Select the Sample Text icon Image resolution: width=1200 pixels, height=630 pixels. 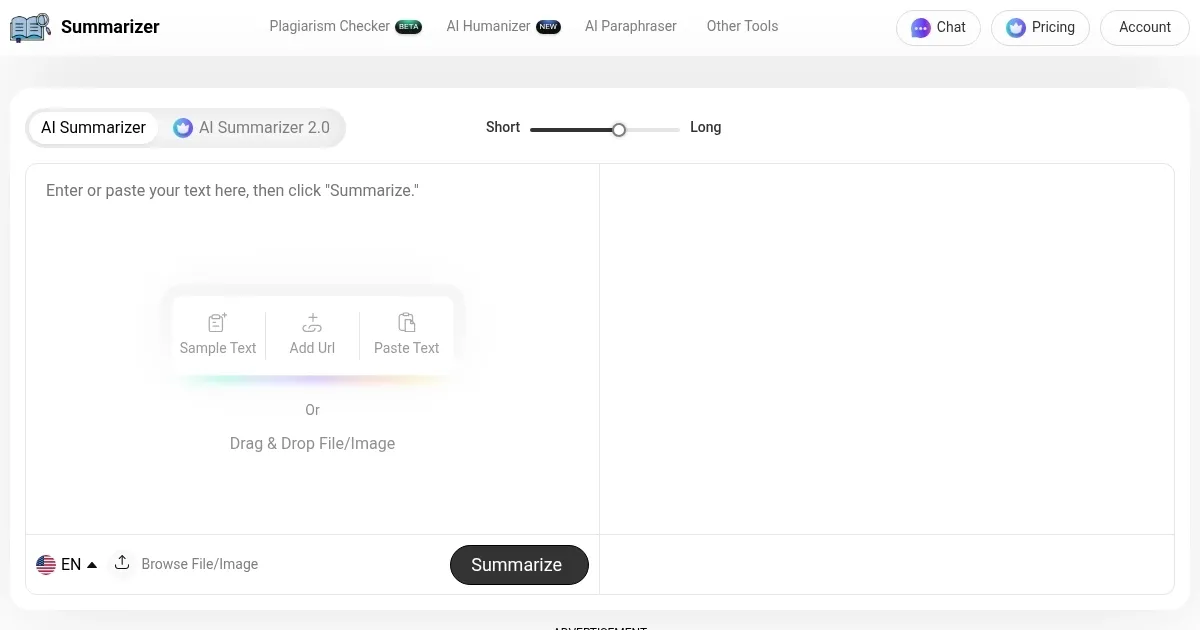tap(217, 322)
